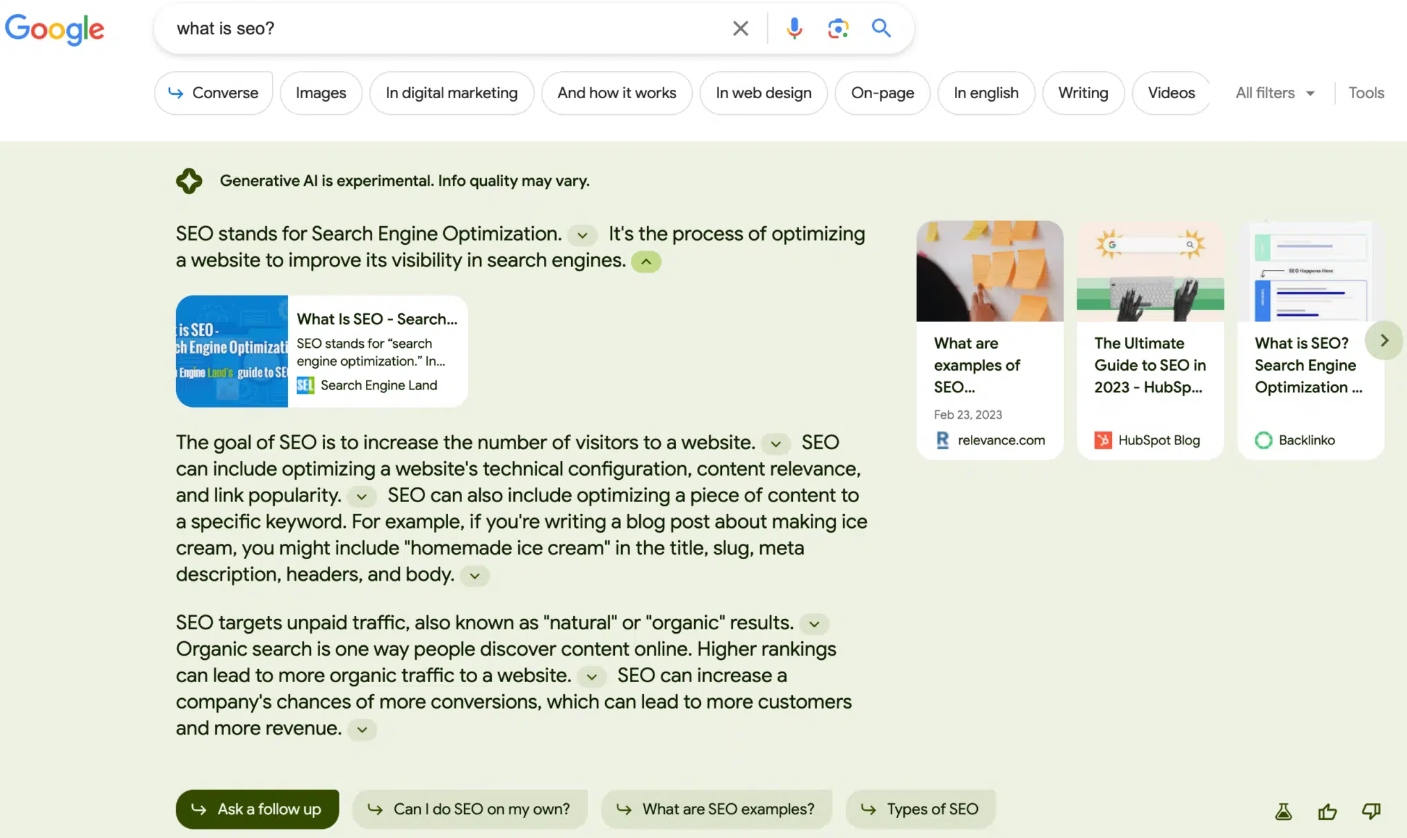The height and width of the screenshot is (838, 1407).
Task: Give thumbs up feedback on the AI answer
Action: (1327, 810)
